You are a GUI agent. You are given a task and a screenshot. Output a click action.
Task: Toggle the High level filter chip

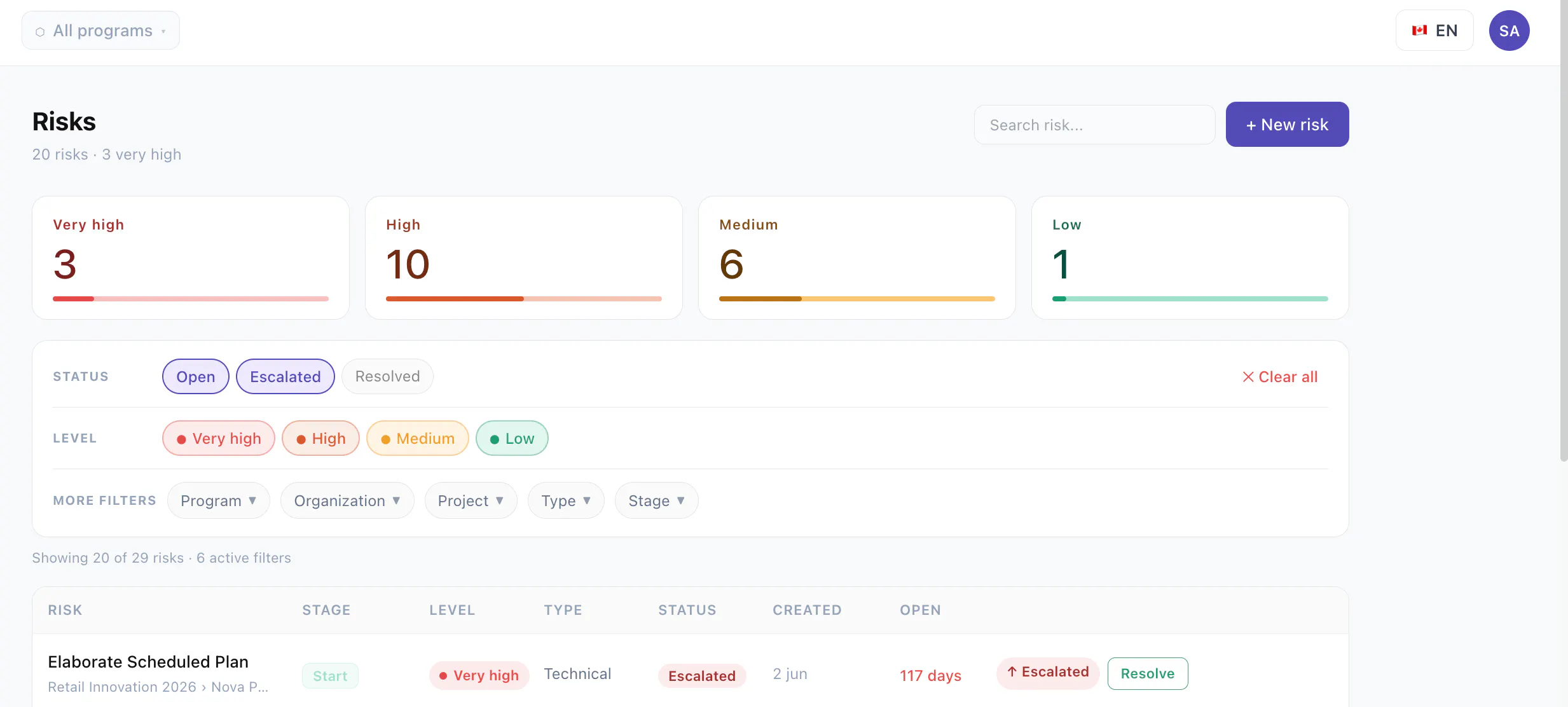click(x=321, y=438)
